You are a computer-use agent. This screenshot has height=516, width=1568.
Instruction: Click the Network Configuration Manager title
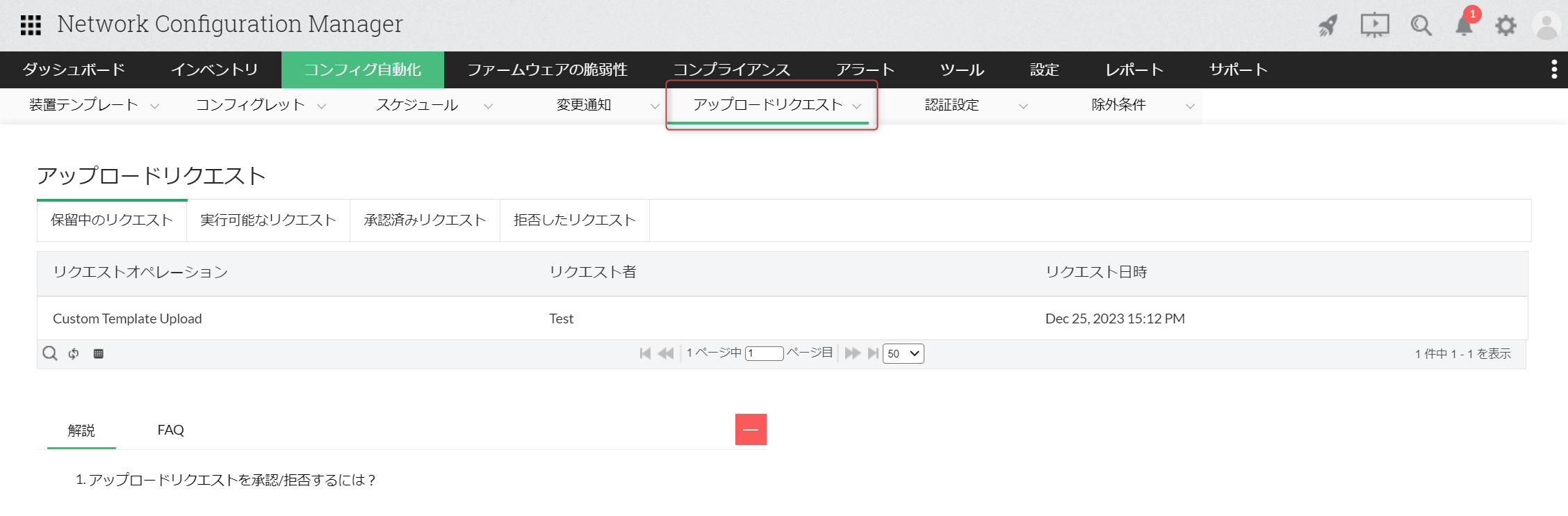coord(230,24)
